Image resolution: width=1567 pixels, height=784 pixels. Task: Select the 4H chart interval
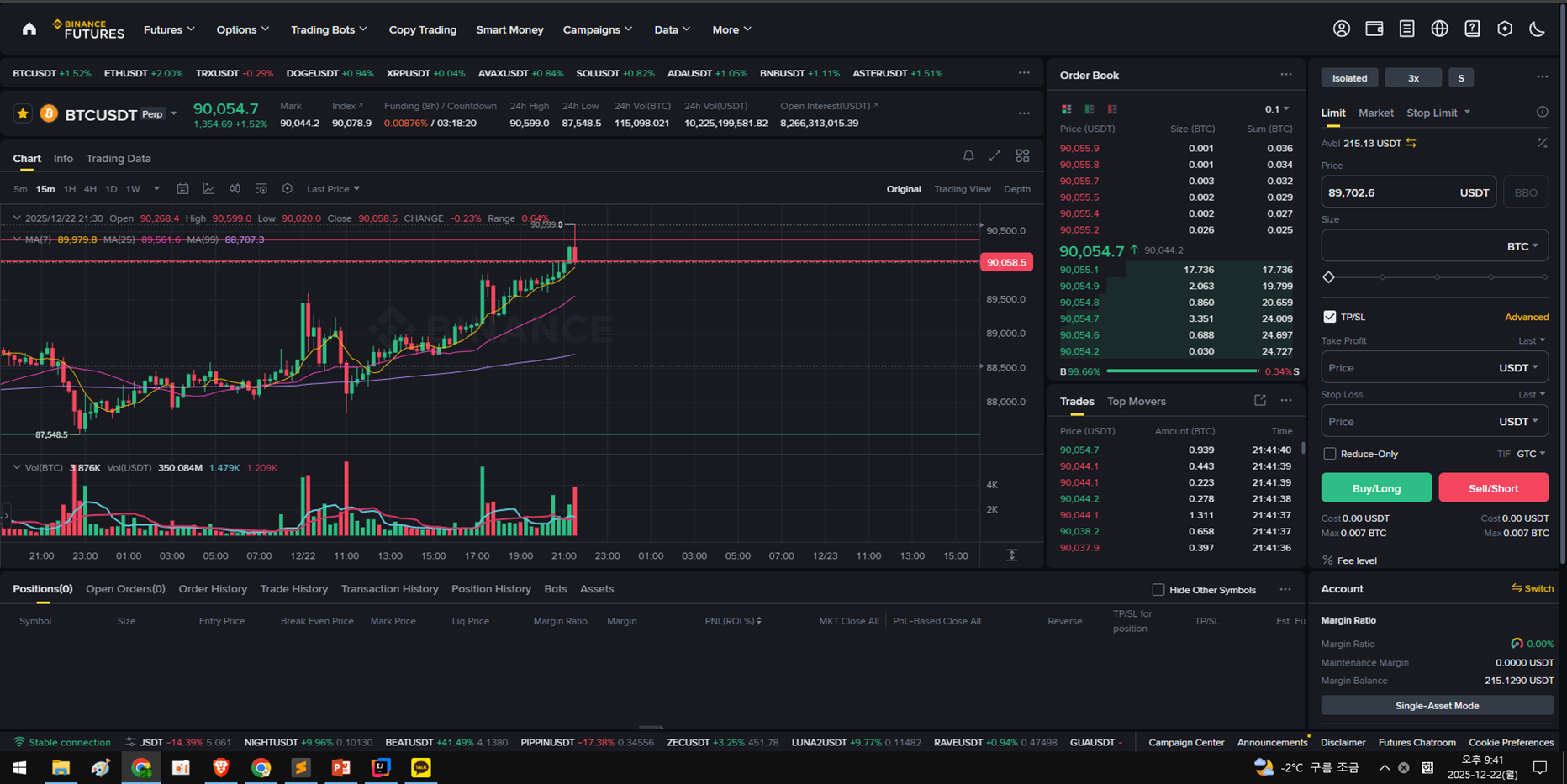[x=90, y=189]
